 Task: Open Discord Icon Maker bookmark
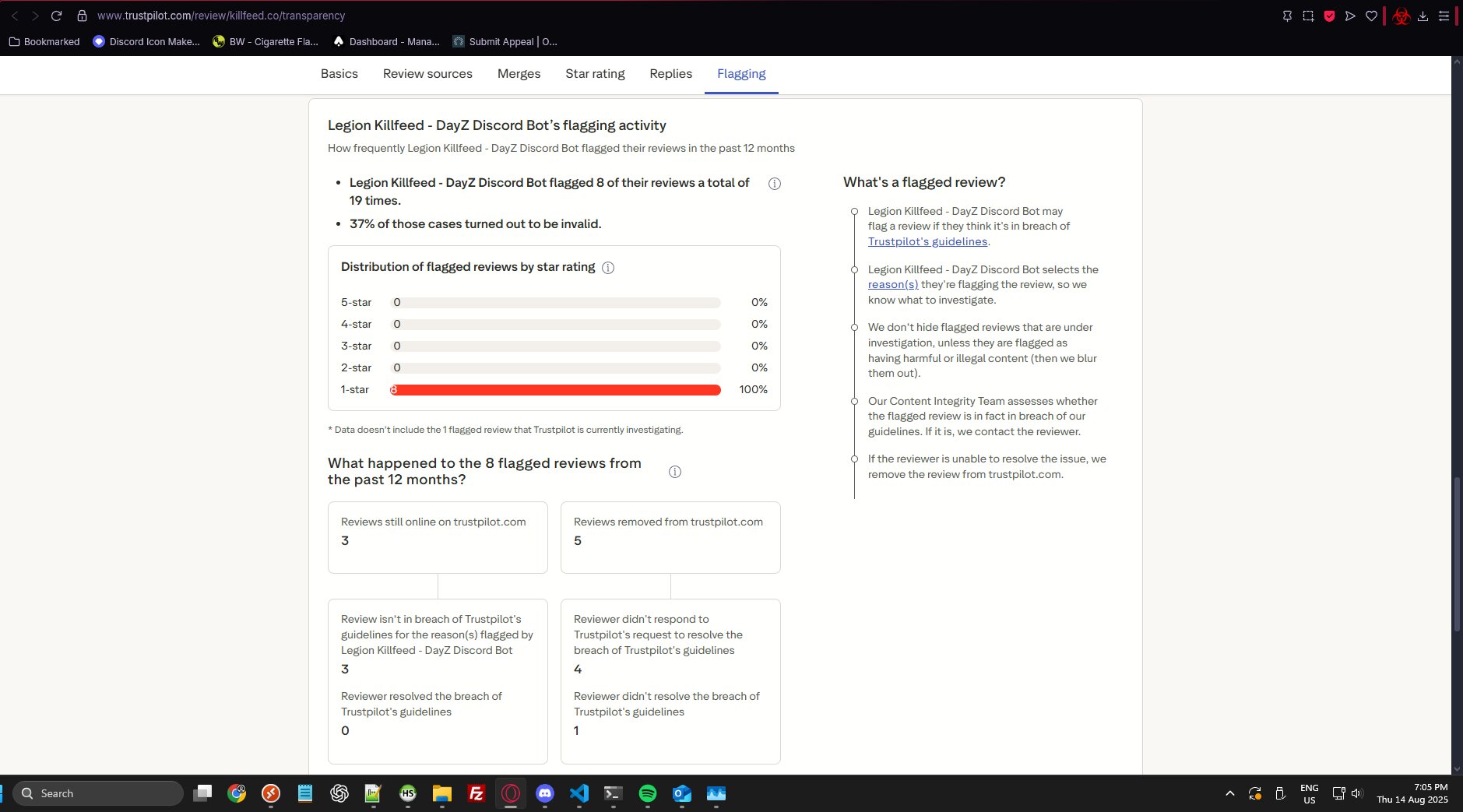[x=146, y=41]
